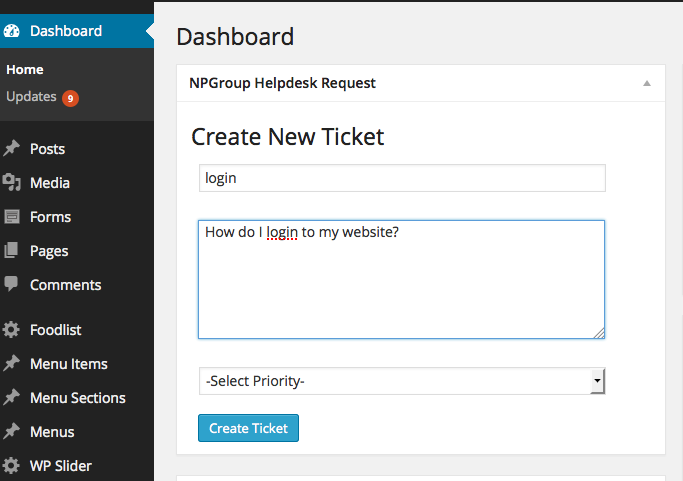Open the Select Priority dropdown

click(x=402, y=381)
